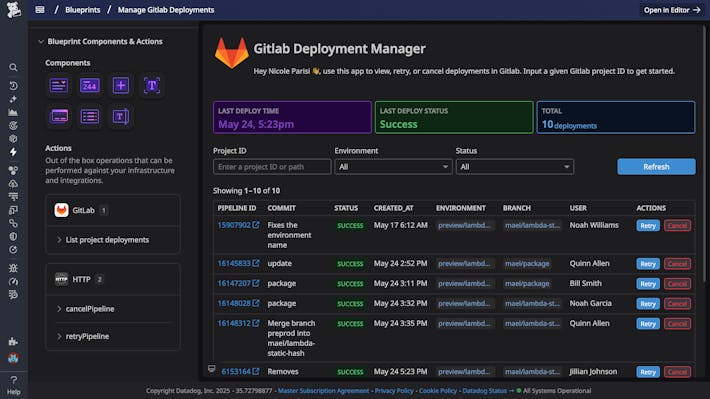Open pipeline 16147207 link
Image resolution: width=710 pixels, height=399 pixels.
pyautogui.click(x=234, y=283)
